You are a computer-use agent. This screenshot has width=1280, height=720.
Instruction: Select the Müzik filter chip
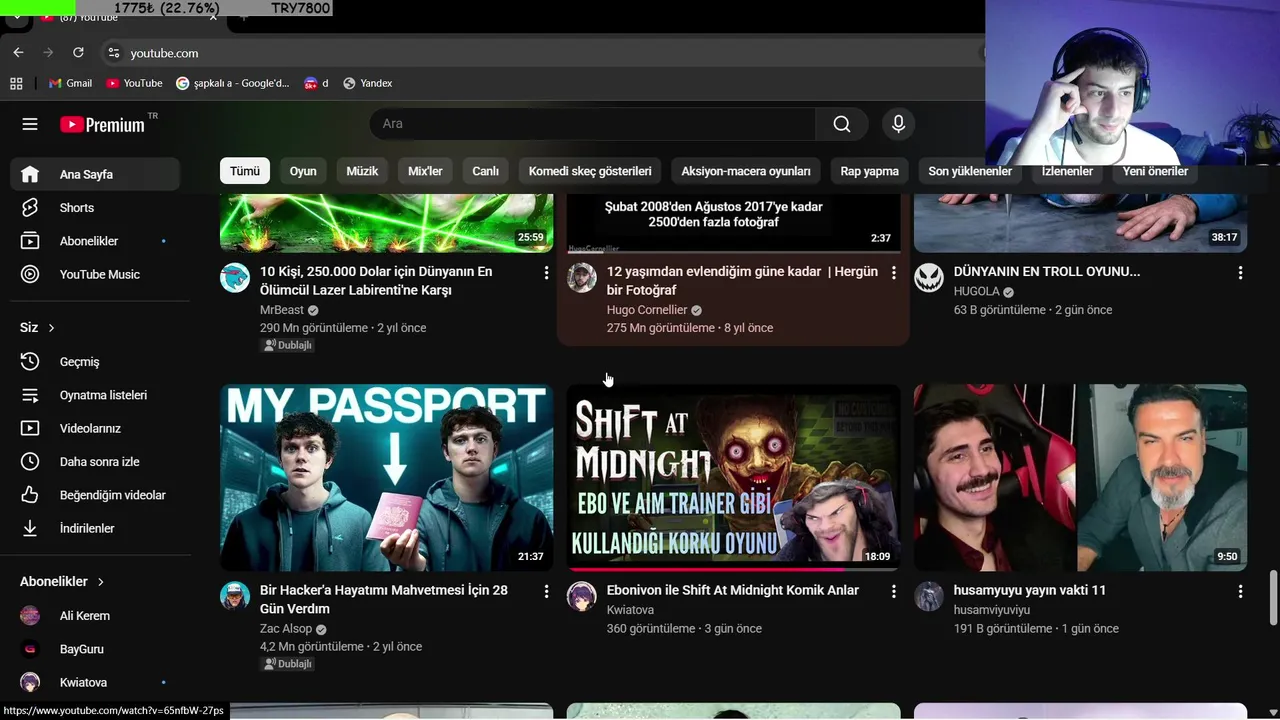[362, 171]
